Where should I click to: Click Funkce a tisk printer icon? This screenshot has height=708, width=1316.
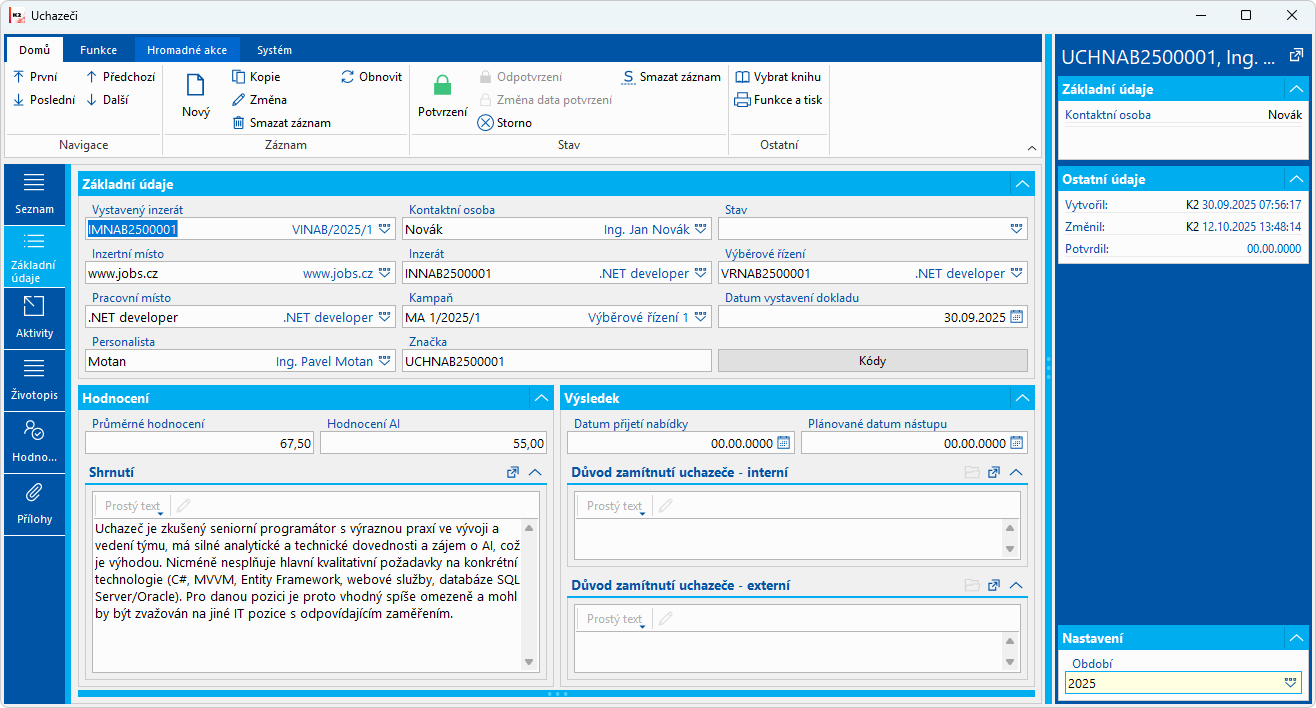pyautogui.click(x=742, y=100)
